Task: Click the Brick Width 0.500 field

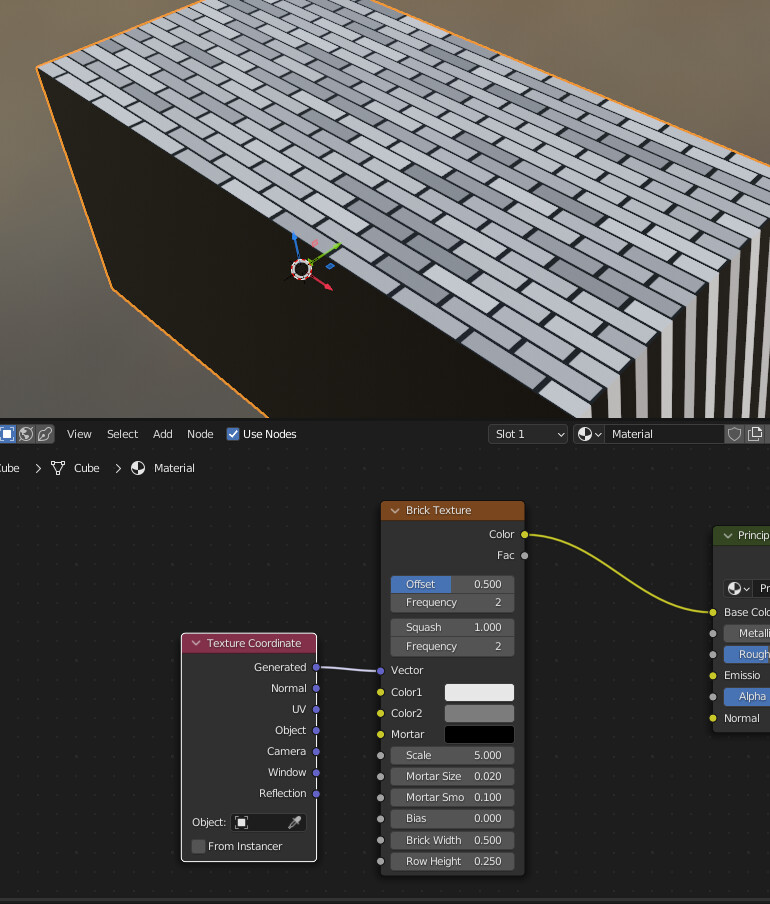Action: point(452,841)
